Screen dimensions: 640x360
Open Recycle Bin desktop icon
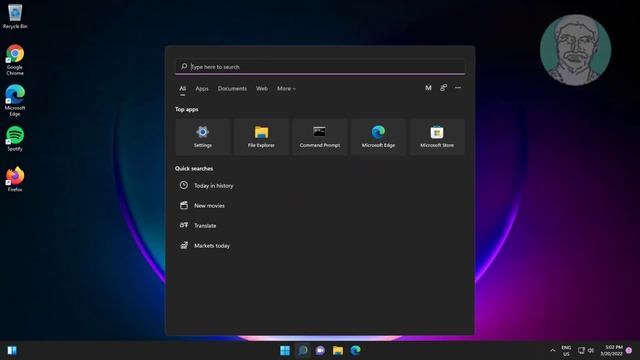click(x=15, y=17)
